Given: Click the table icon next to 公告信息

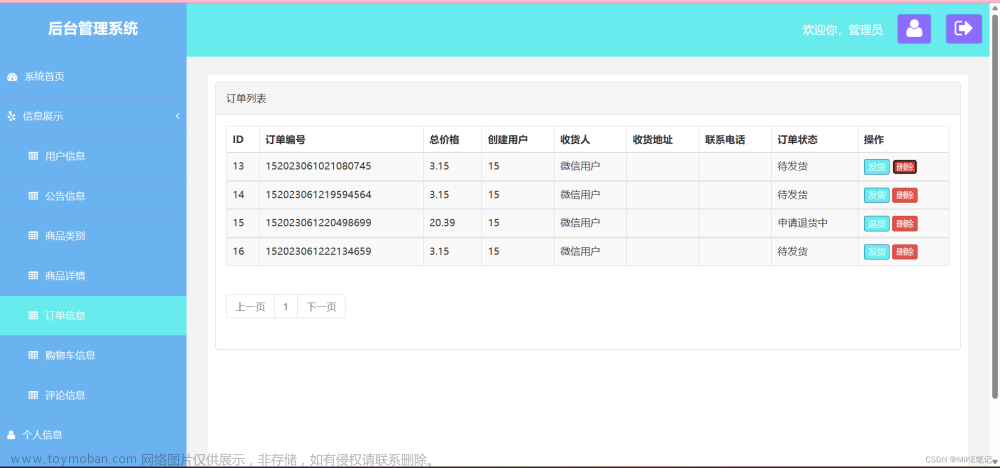Looking at the screenshot, I should (33, 196).
